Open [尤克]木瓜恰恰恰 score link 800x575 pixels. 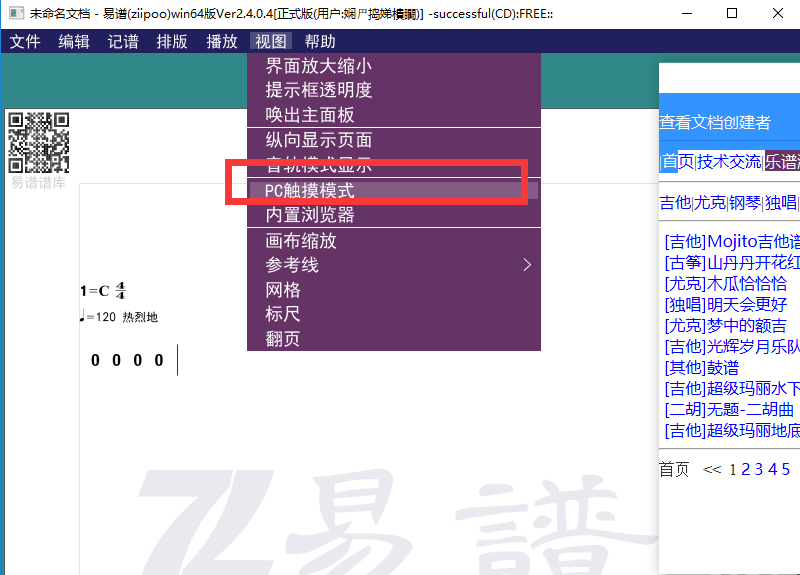point(726,284)
